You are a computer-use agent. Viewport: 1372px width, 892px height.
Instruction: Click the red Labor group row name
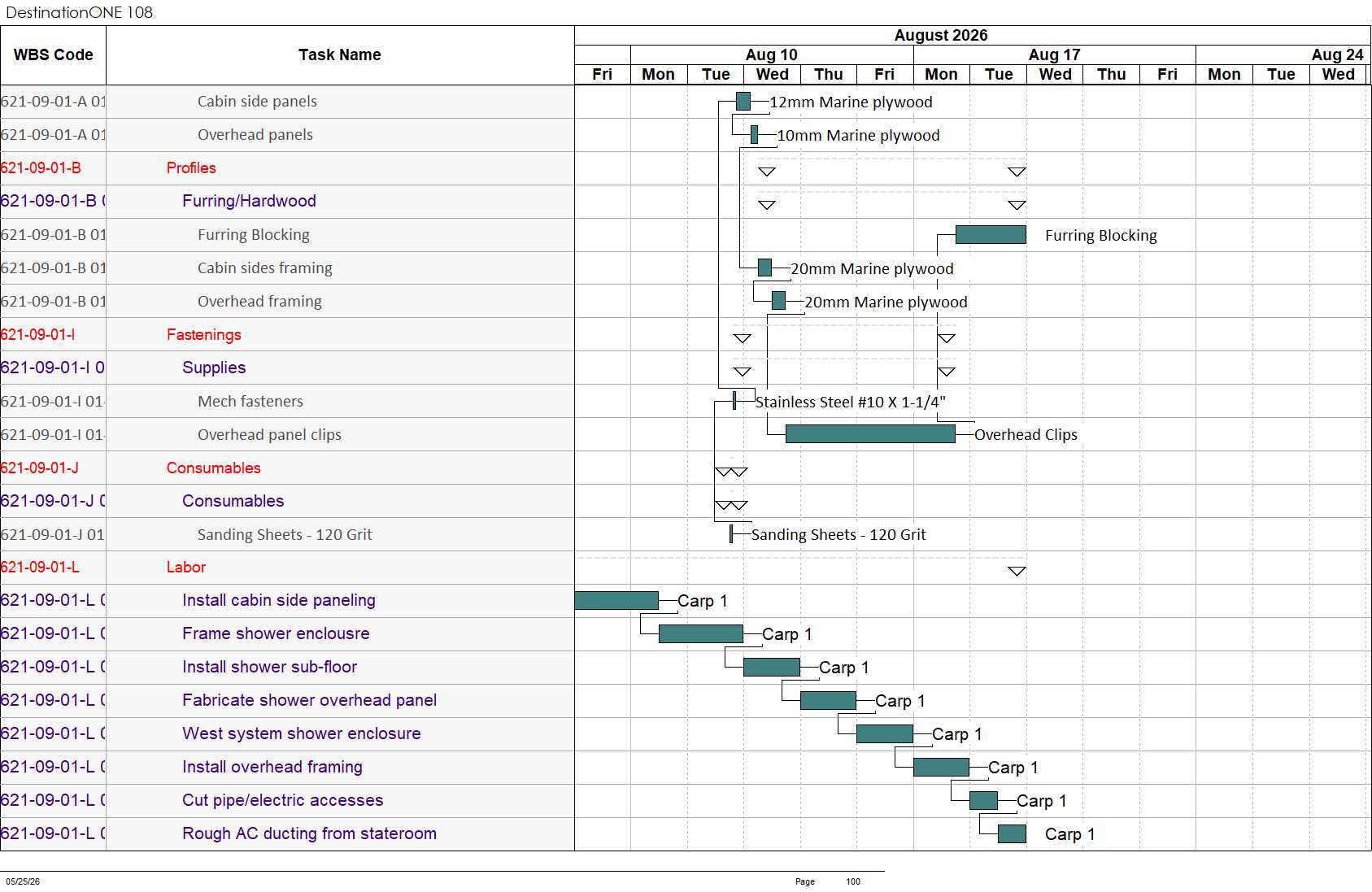point(186,568)
